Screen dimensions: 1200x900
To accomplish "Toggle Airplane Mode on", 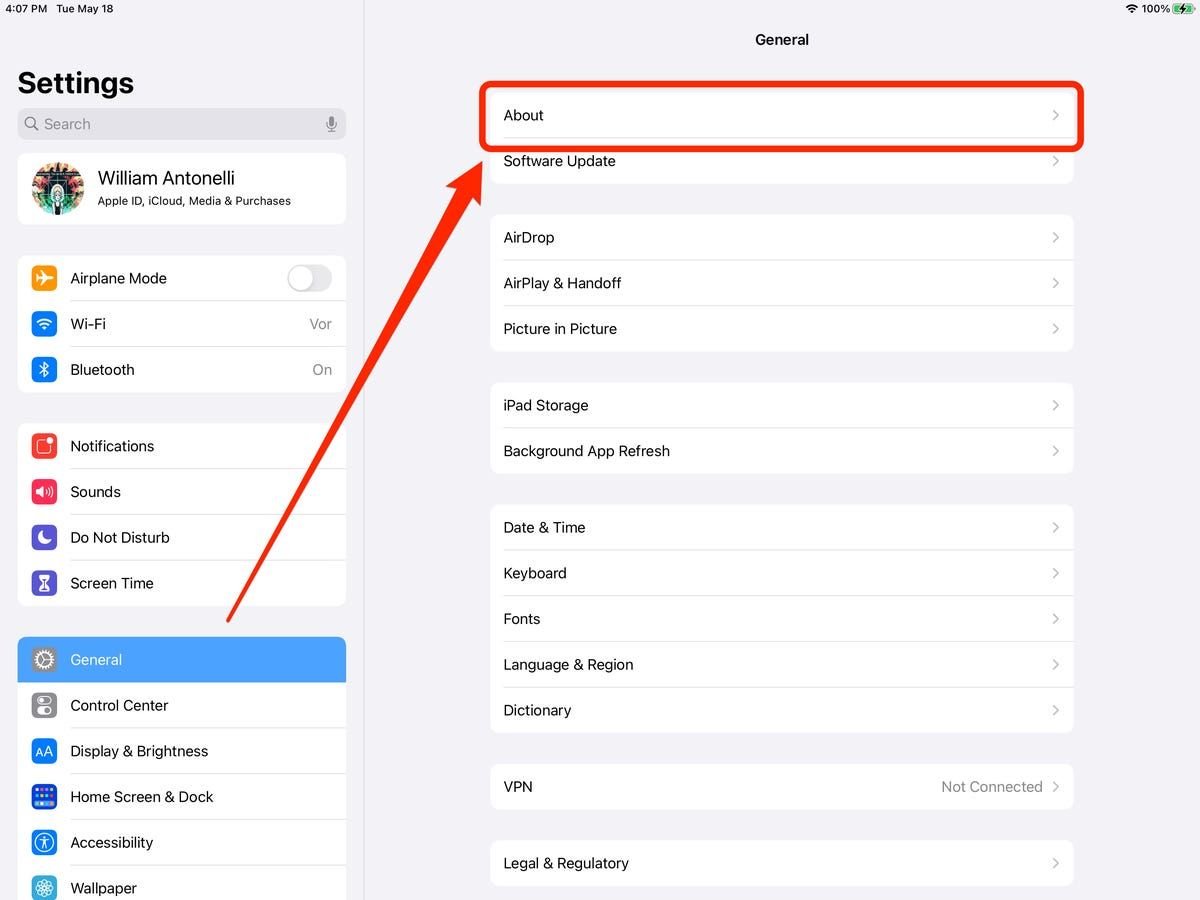I will pos(308,278).
